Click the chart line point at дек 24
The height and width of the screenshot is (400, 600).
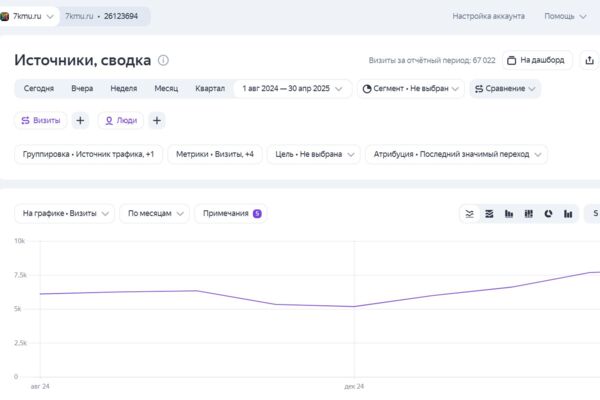click(354, 307)
